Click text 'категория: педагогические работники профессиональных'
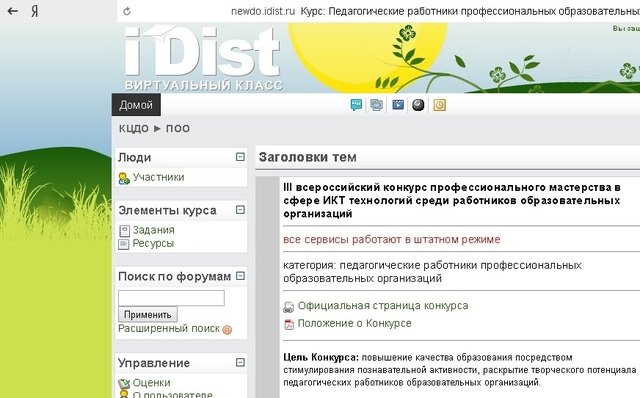This screenshot has width=640, height=398. (x=432, y=265)
